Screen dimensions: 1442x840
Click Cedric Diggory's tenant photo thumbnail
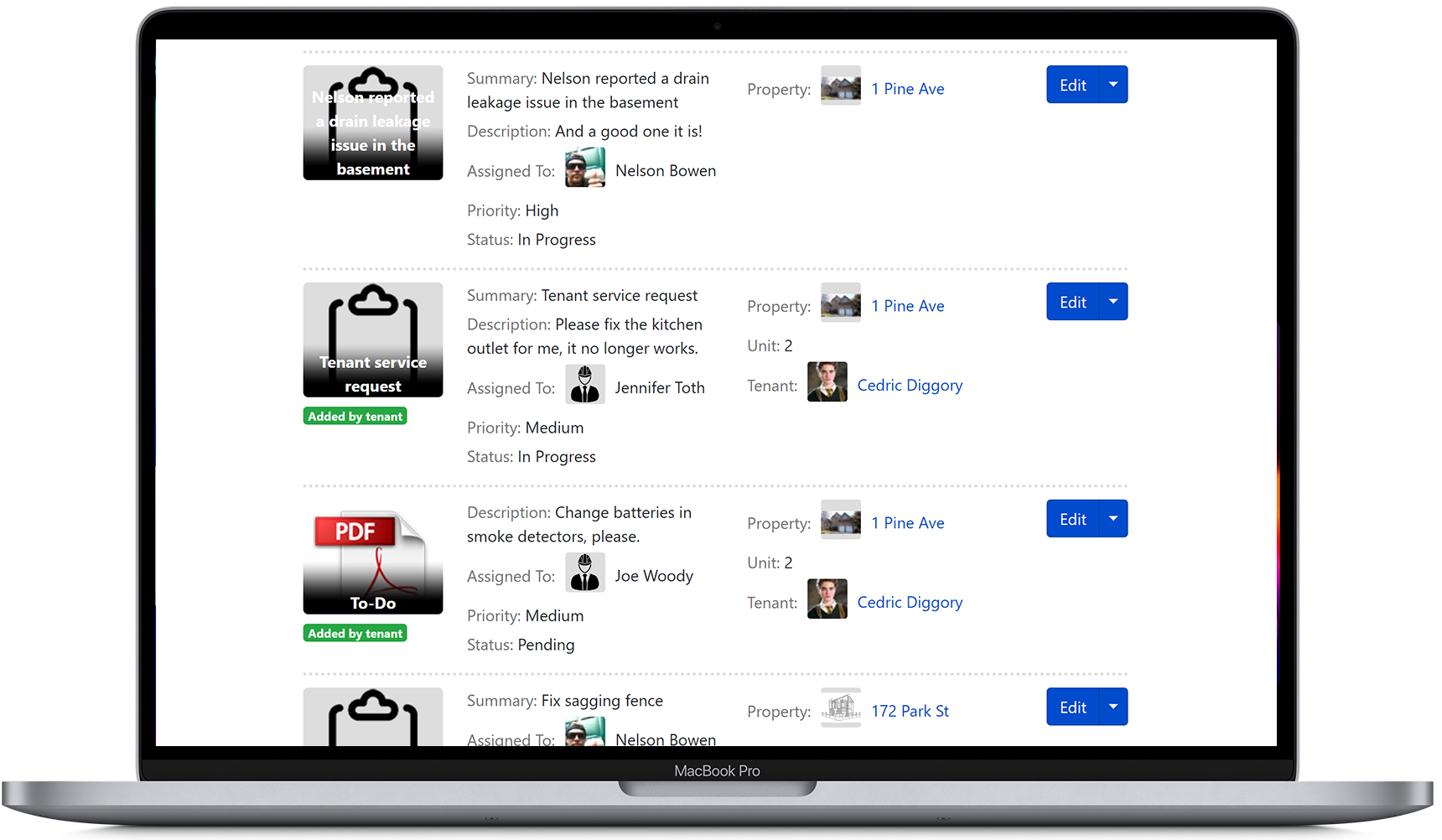click(x=827, y=381)
